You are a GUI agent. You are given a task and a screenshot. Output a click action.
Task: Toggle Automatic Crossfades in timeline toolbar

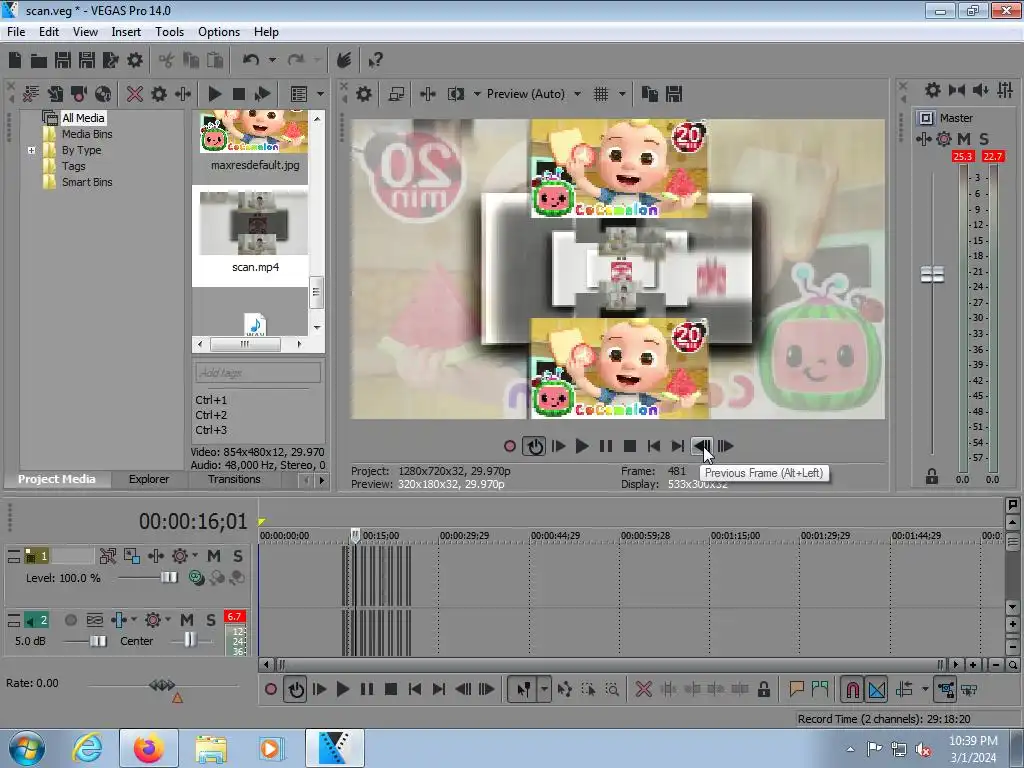coord(876,689)
